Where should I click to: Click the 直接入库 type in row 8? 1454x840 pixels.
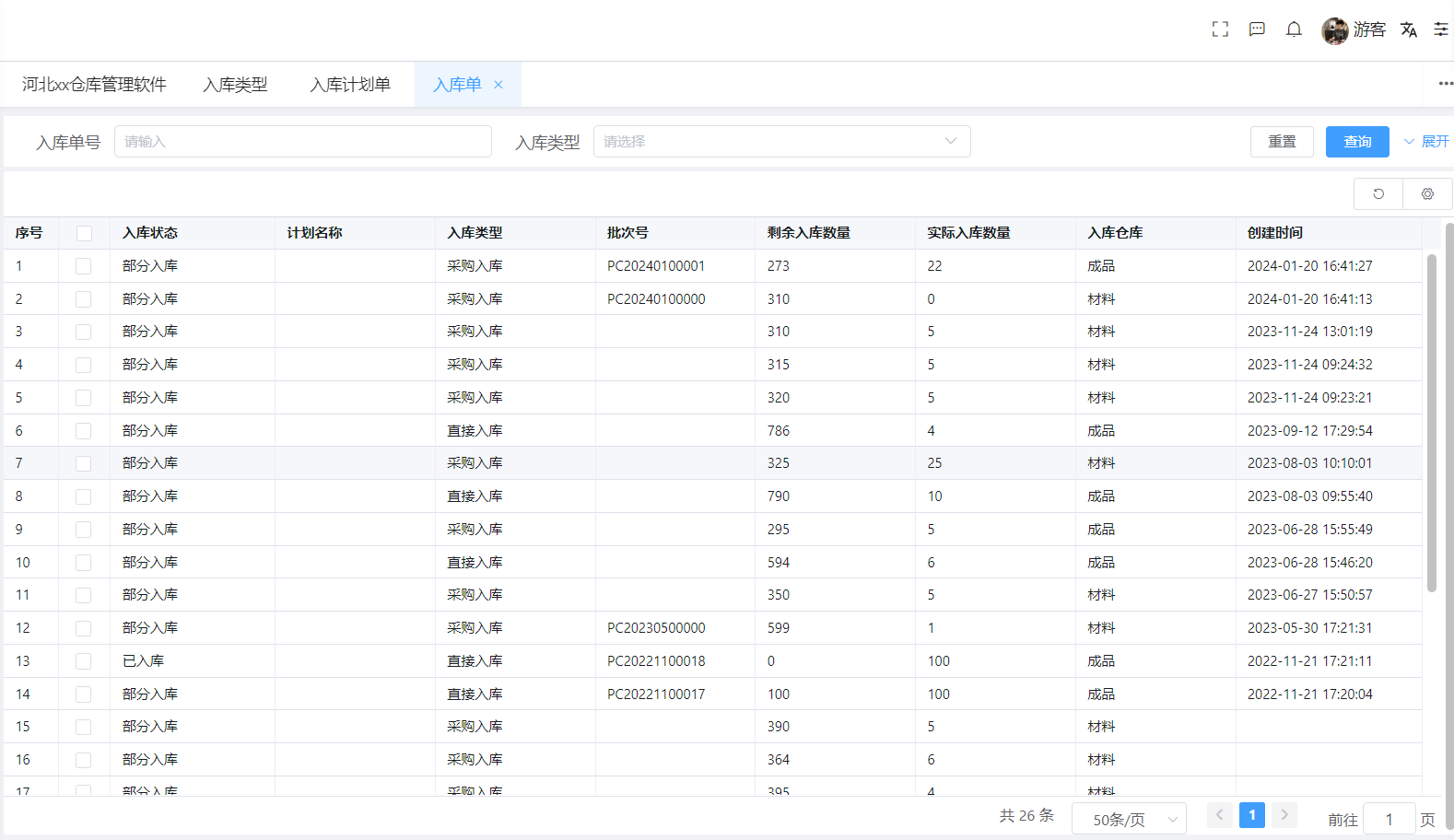[x=475, y=496]
